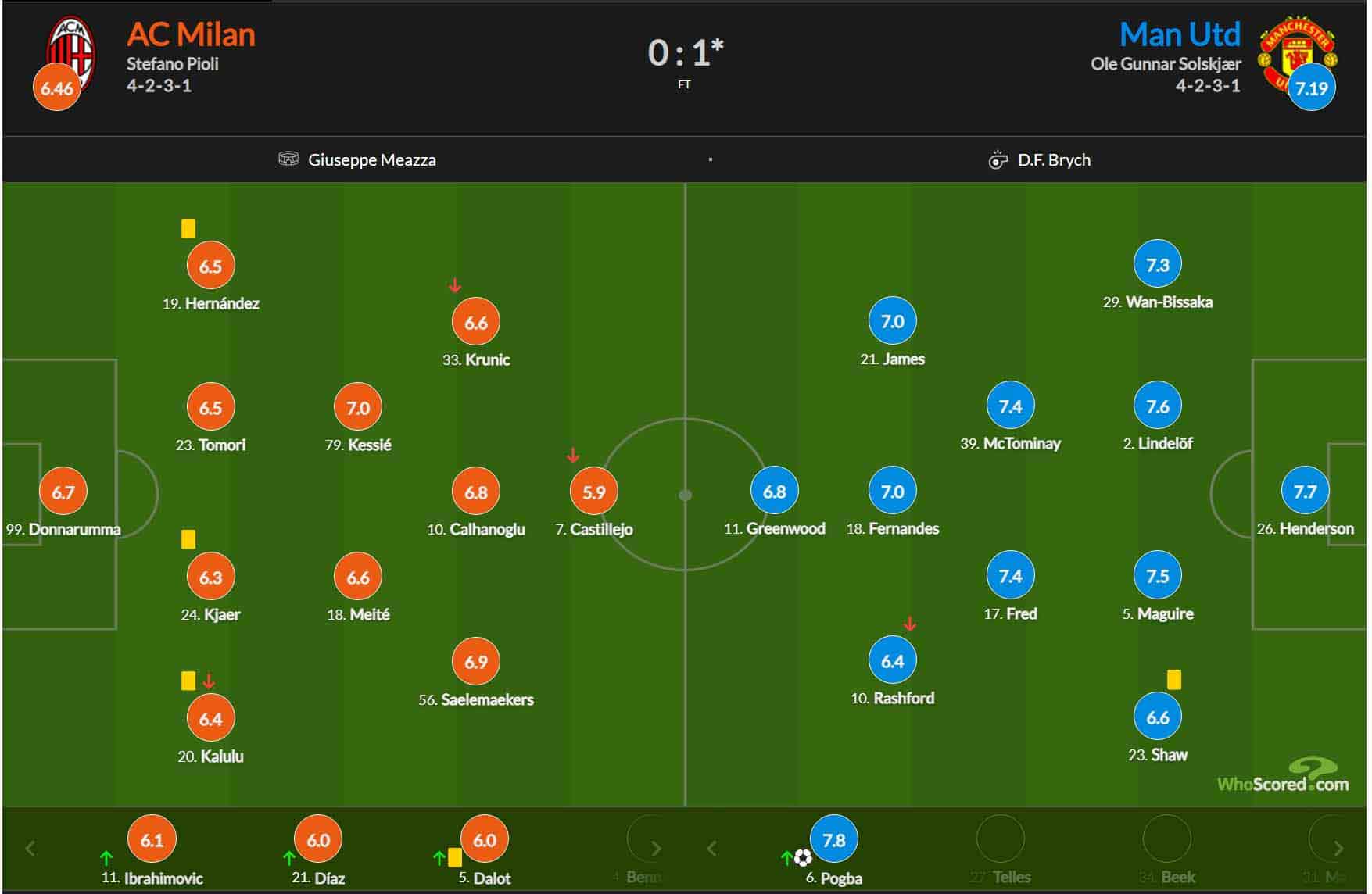Click Hernández's yellow card icon
Viewport: 1372px width, 894px height.
tap(188, 228)
